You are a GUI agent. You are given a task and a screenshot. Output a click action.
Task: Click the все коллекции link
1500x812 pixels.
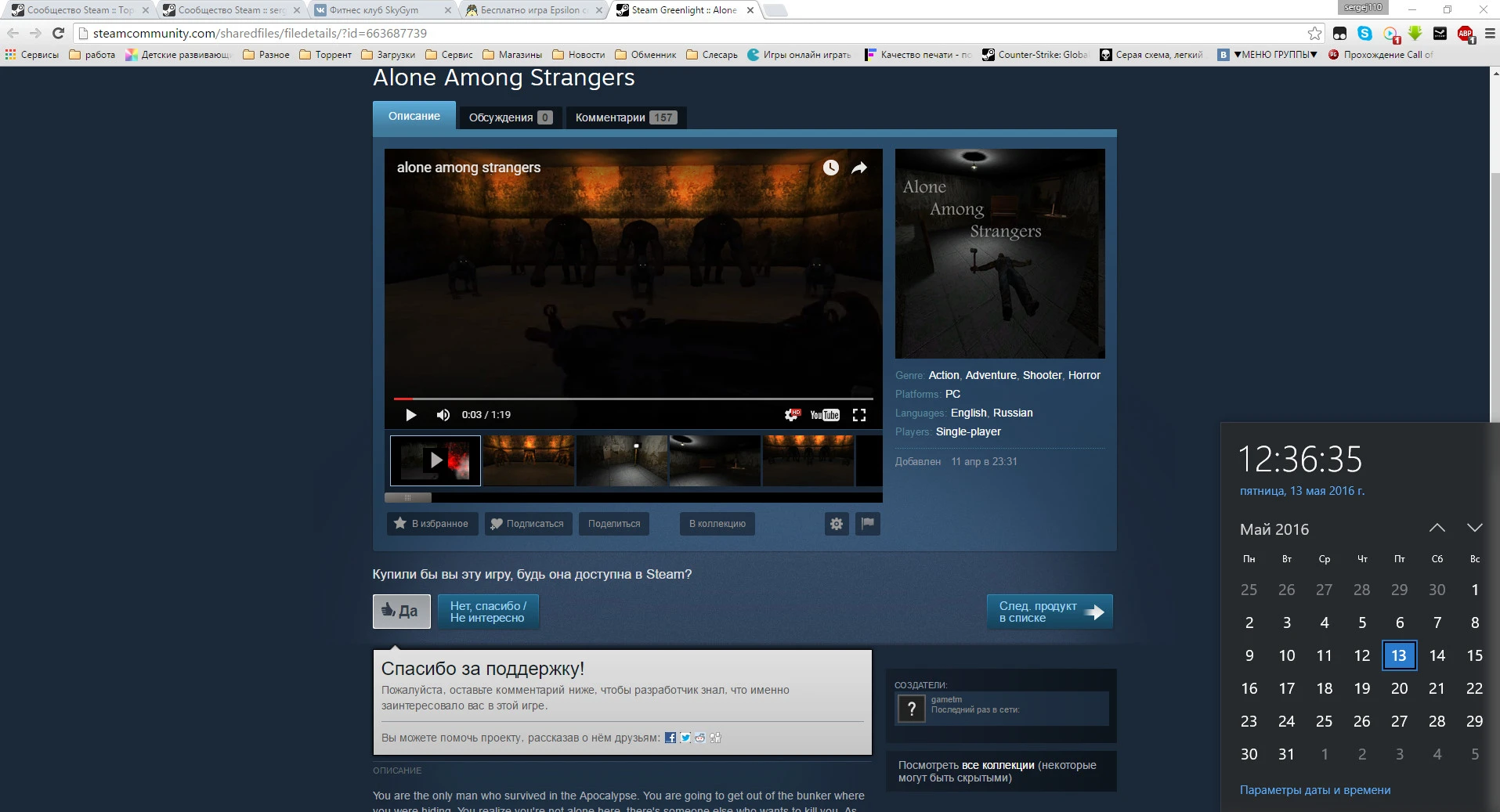click(x=998, y=765)
